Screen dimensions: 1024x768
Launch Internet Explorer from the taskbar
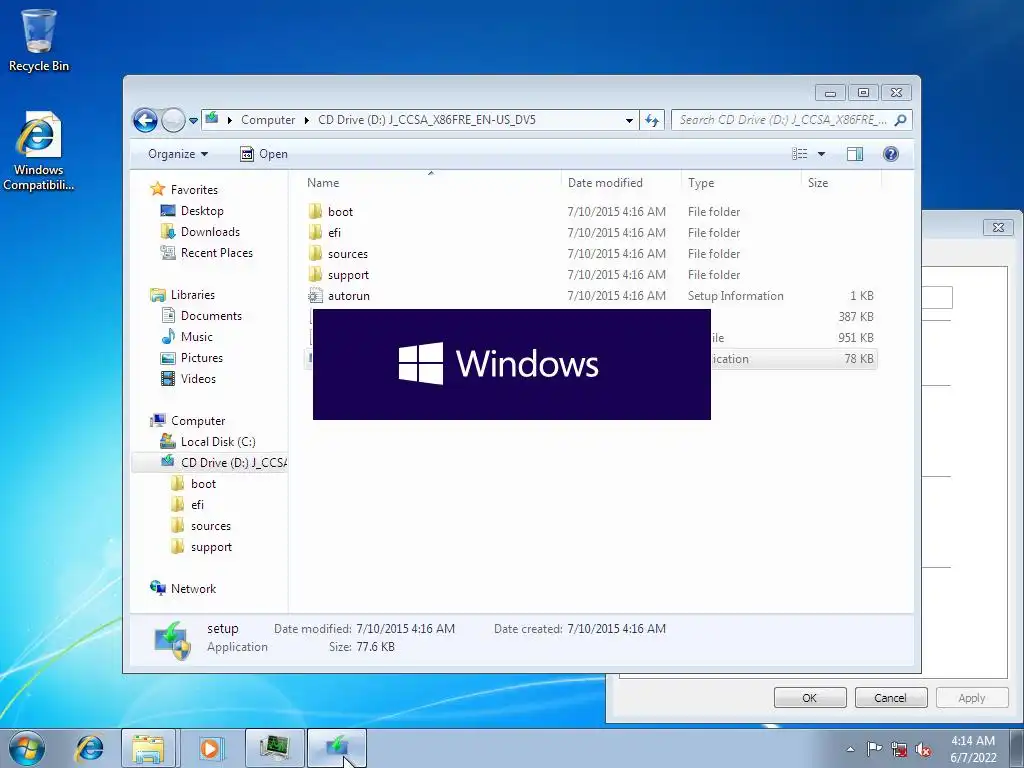88,748
